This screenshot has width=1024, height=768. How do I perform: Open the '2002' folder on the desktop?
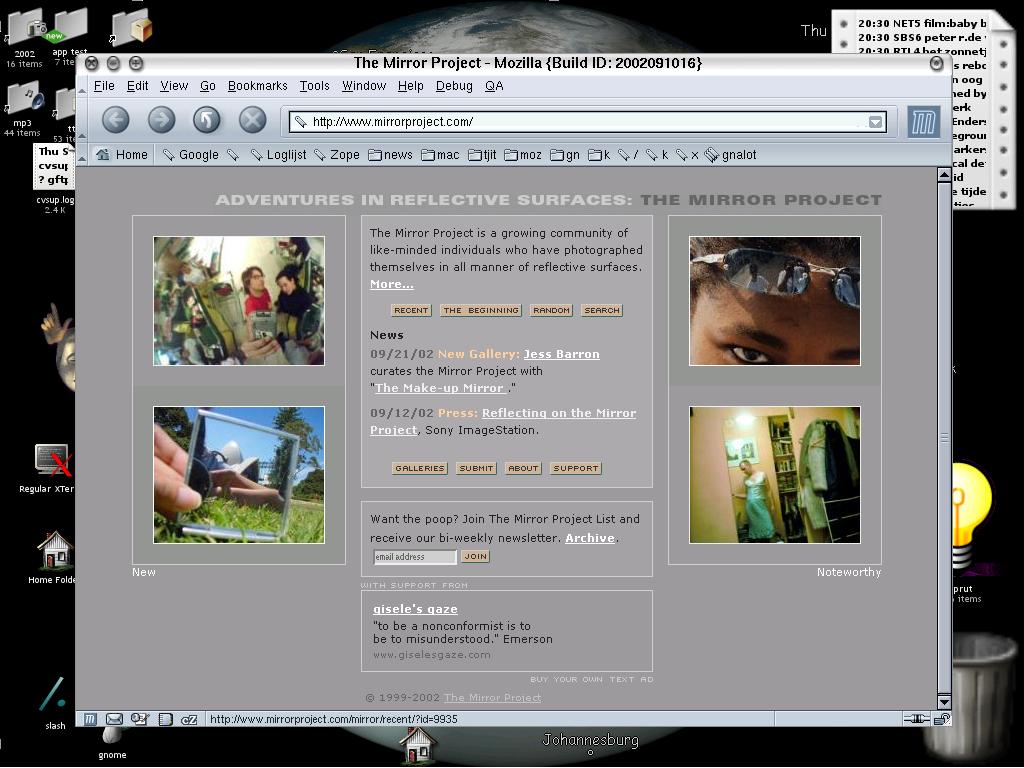pyautogui.click(x=24, y=38)
